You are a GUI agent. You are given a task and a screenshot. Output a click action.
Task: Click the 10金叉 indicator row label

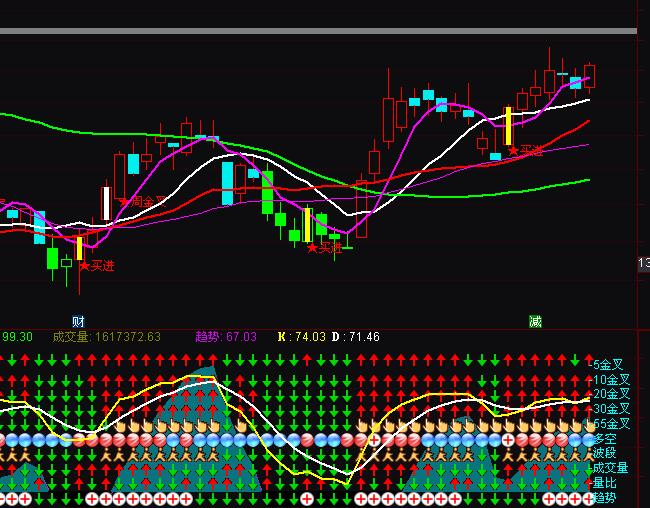(x=610, y=380)
